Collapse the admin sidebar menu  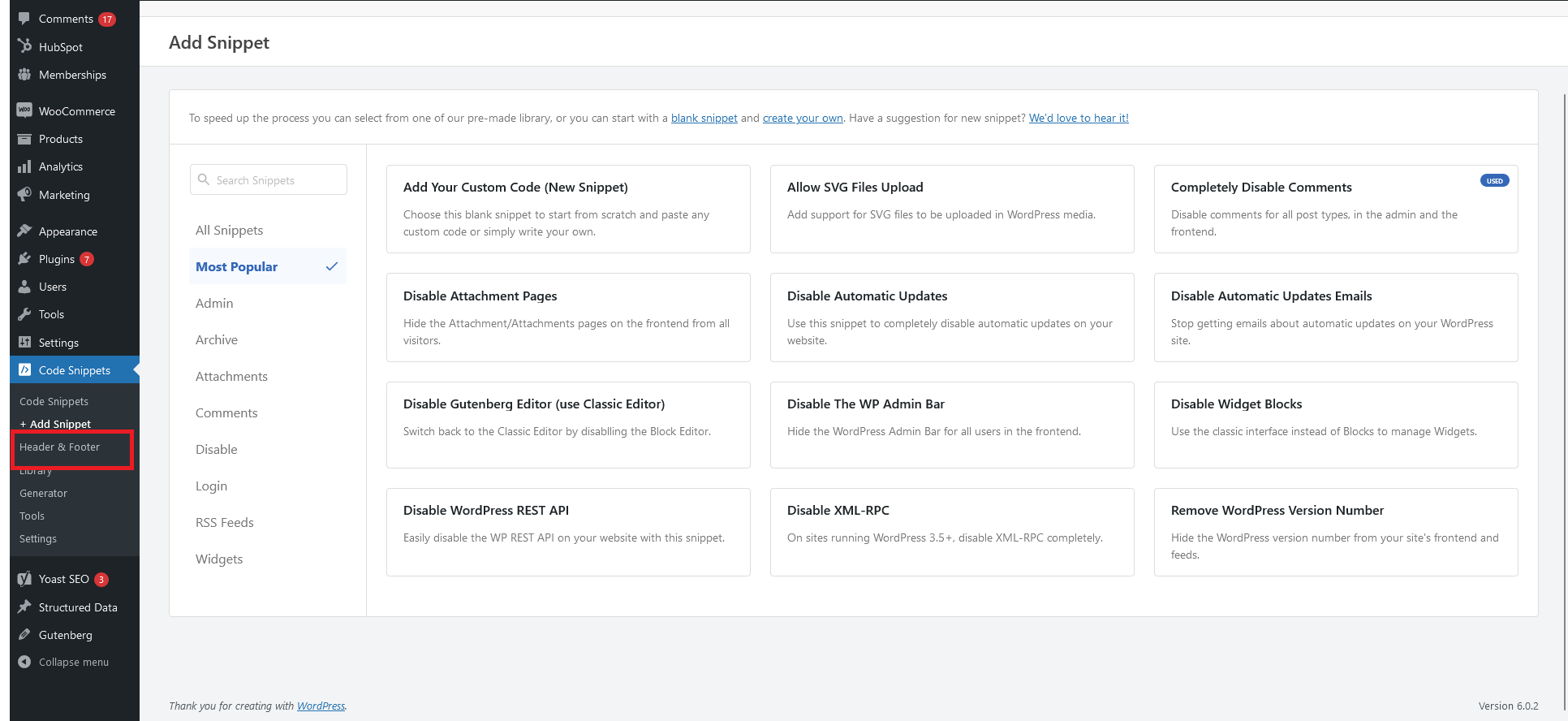click(x=73, y=662)
